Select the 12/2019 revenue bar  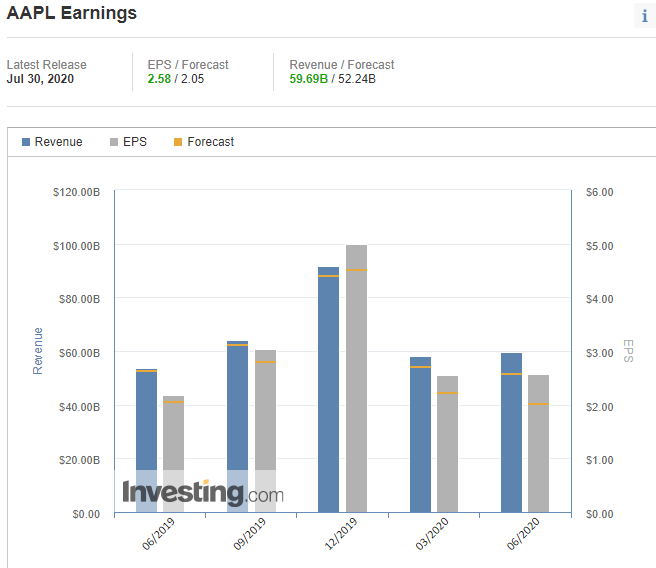(x=328, y=389)
